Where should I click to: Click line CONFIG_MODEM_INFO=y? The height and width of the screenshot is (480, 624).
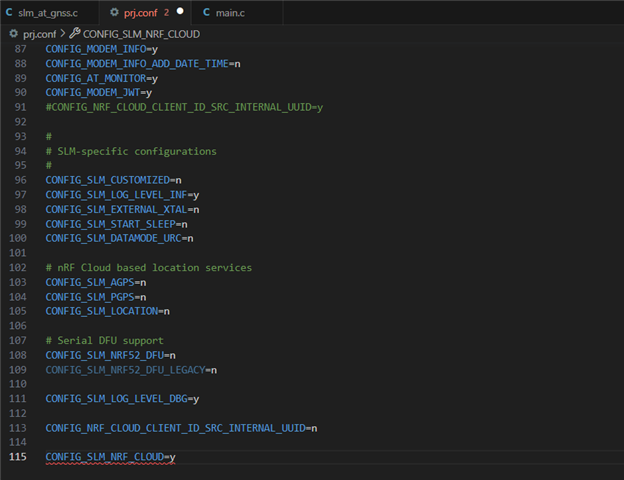pyautogui.click(x=101, y=49)
